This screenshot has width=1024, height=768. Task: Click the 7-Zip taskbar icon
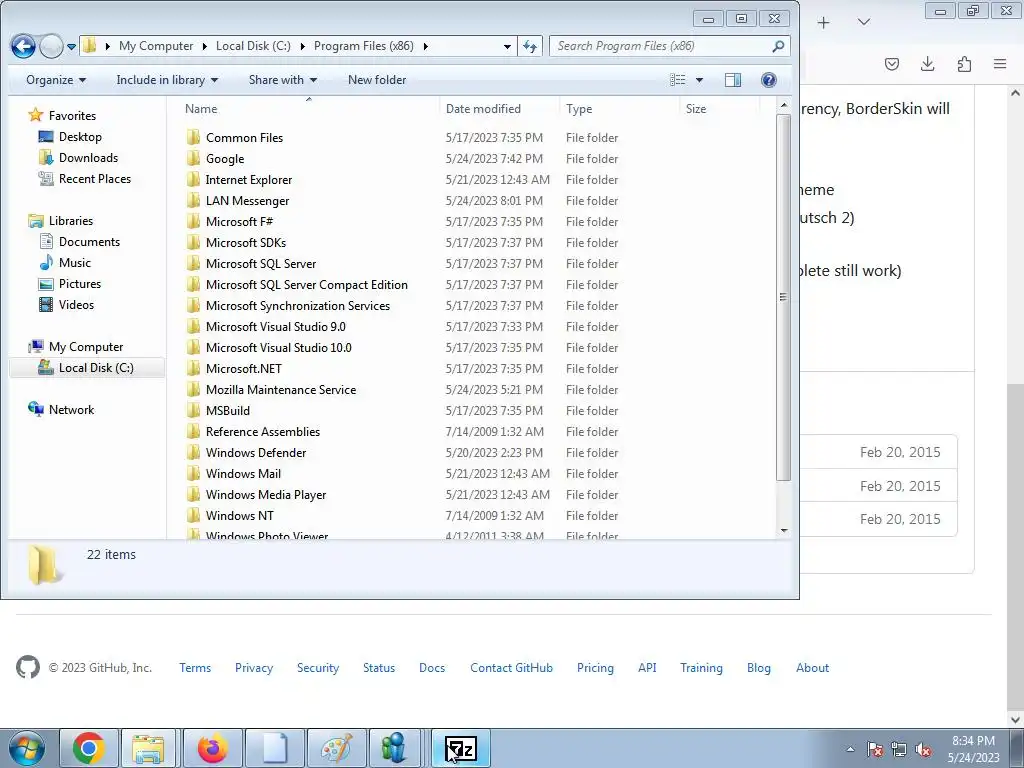coord(460,748)
